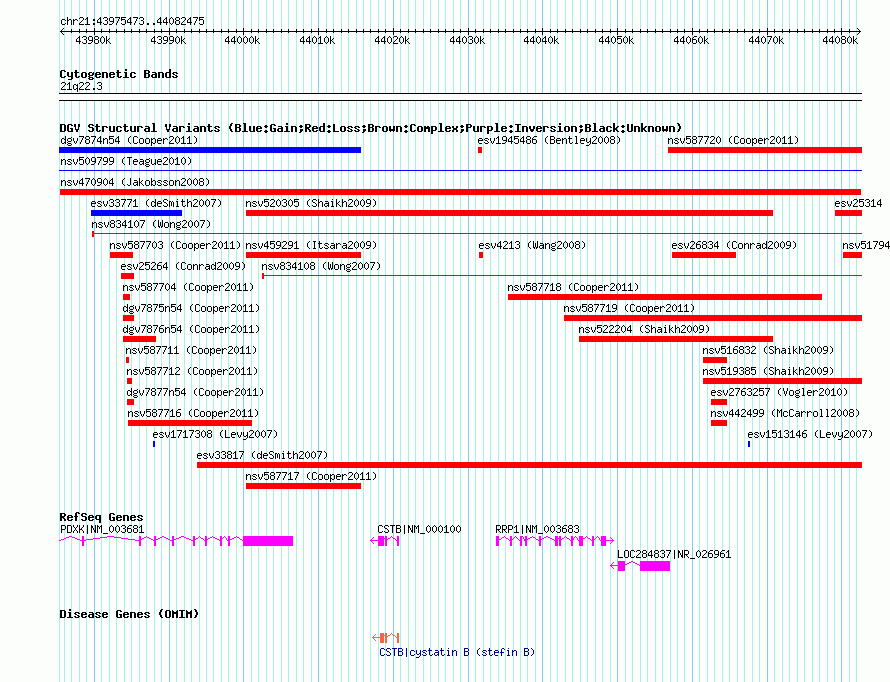Image resolution: width=890 pixels, height=682 pixels.
Task: Click the blue esv33771 gain bar
Action: click(x=136, y=213)
